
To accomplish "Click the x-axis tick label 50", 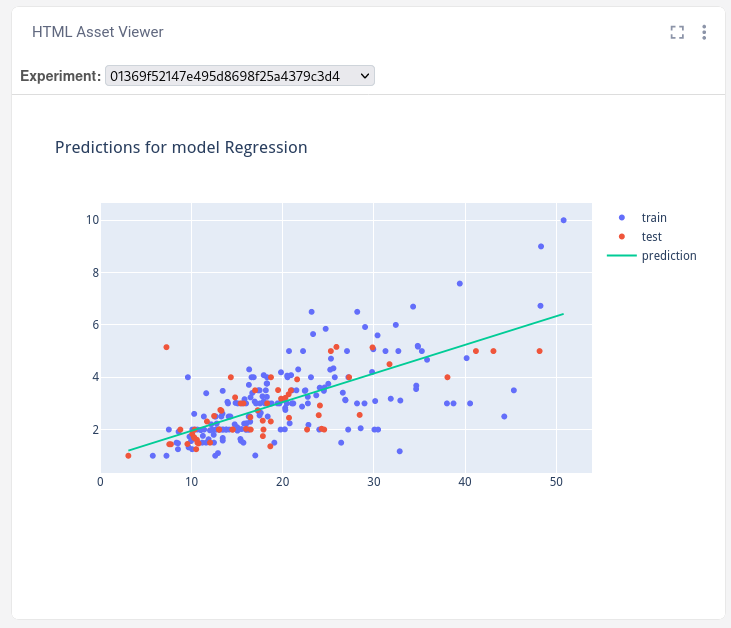I will coord(556,482).
